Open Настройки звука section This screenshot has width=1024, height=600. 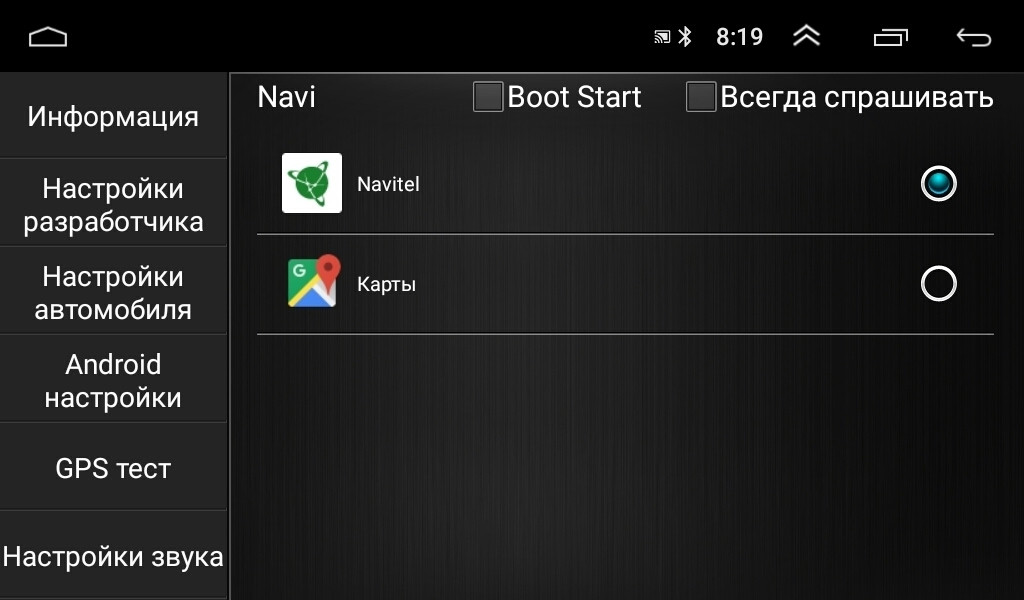(x=113, y=556)
